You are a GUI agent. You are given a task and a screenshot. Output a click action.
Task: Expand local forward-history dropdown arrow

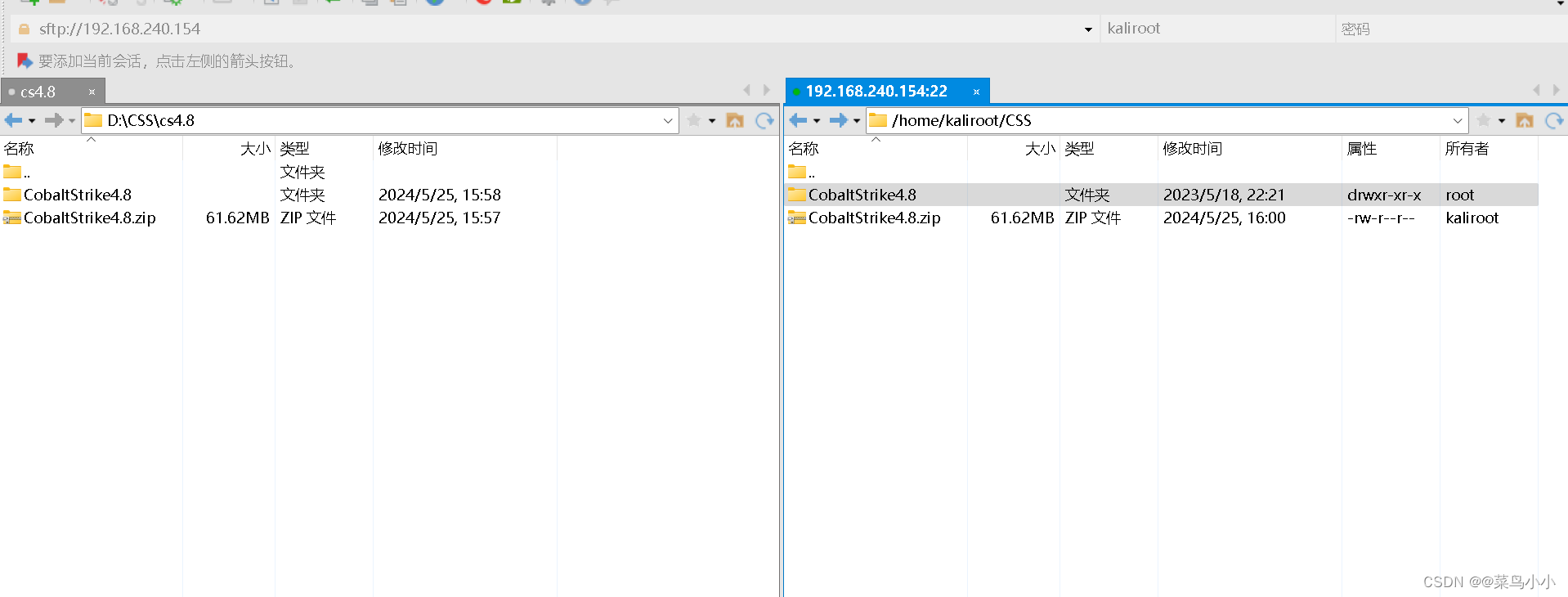pyautogui.click(x=72, y=121)
